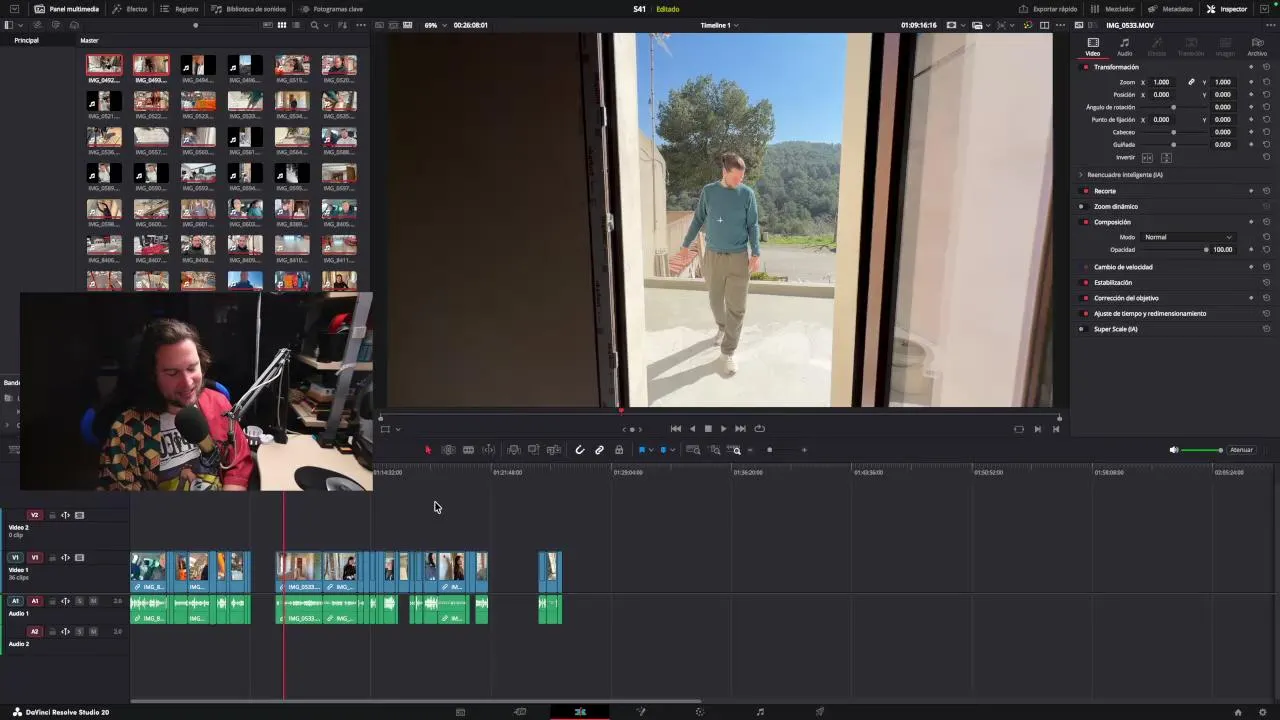Image resolution: width=1280 pixels, height=720 pixels.
Task: Solo track Audio 1 with S button
Action: point(80,601)
